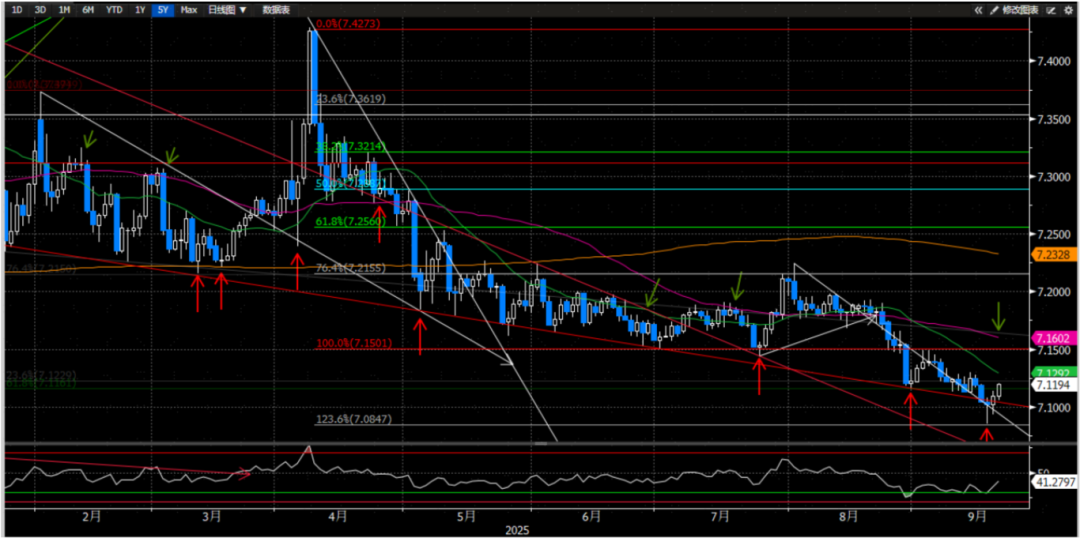This screenshot has width=1080, height=538.
Task: Click the pencil edit-chart icon
Action: [x=994, y=10]
